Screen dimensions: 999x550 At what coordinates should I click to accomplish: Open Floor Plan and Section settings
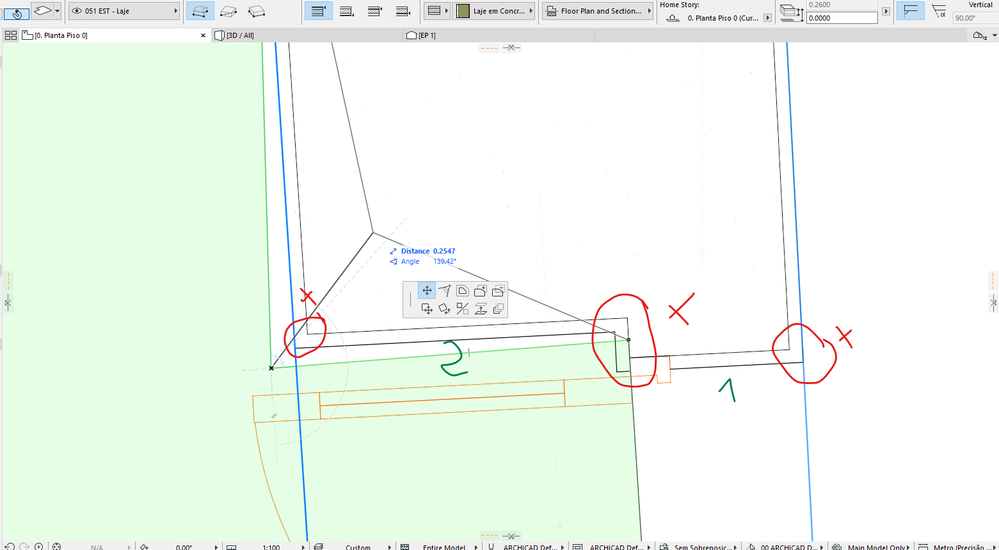click(598, 11)
